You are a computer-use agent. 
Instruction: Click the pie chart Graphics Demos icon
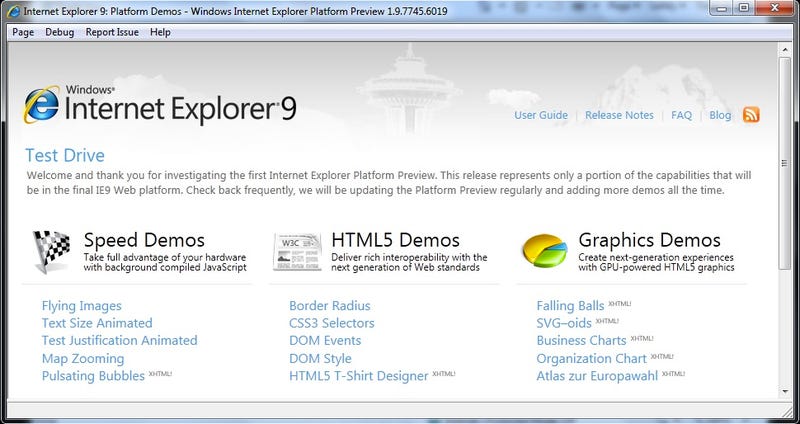click(x=545, y=251)
